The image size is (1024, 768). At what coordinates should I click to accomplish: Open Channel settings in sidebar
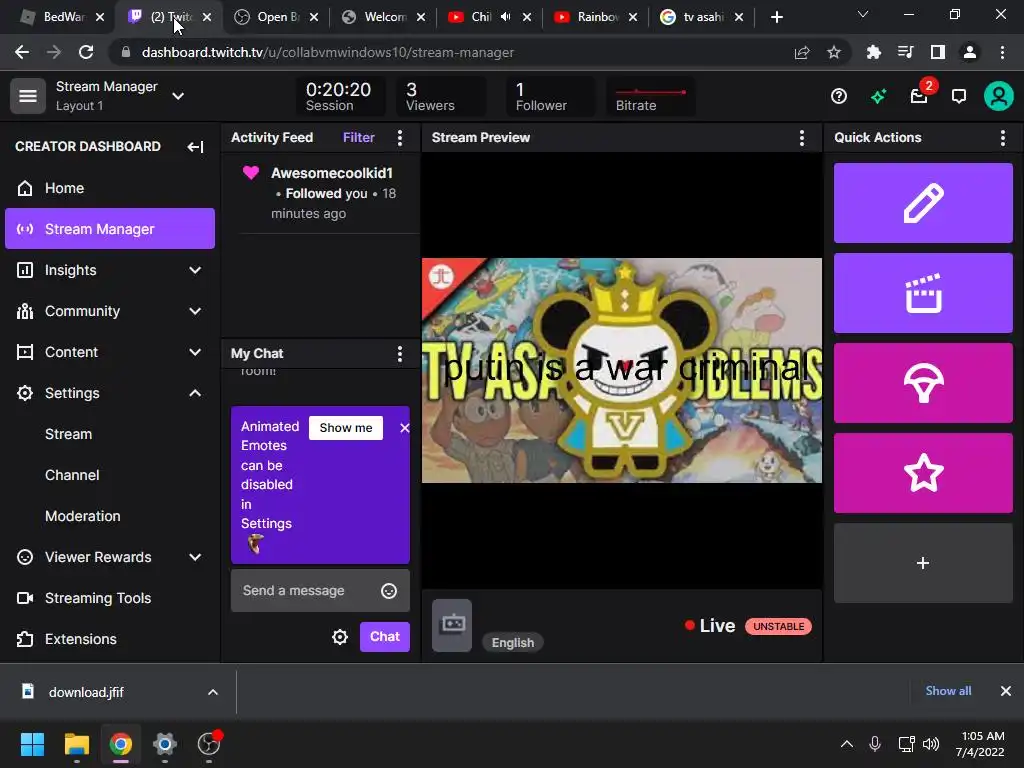72,475
